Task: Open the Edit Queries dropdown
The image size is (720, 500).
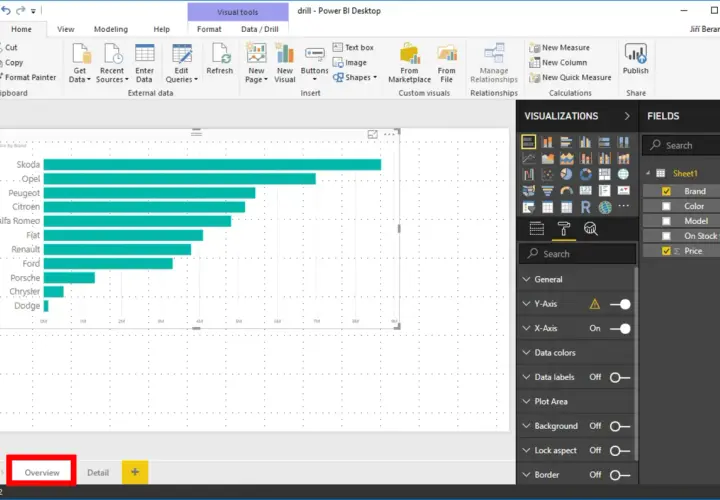Action: click(x=181, y=63)
